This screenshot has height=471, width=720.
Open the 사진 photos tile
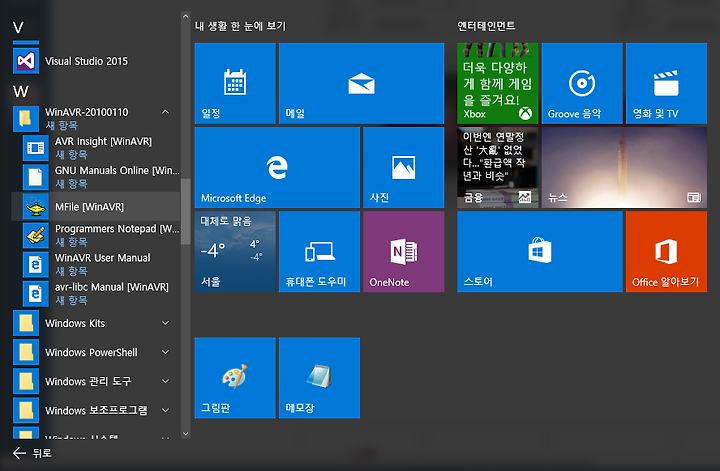click(404, 168)
